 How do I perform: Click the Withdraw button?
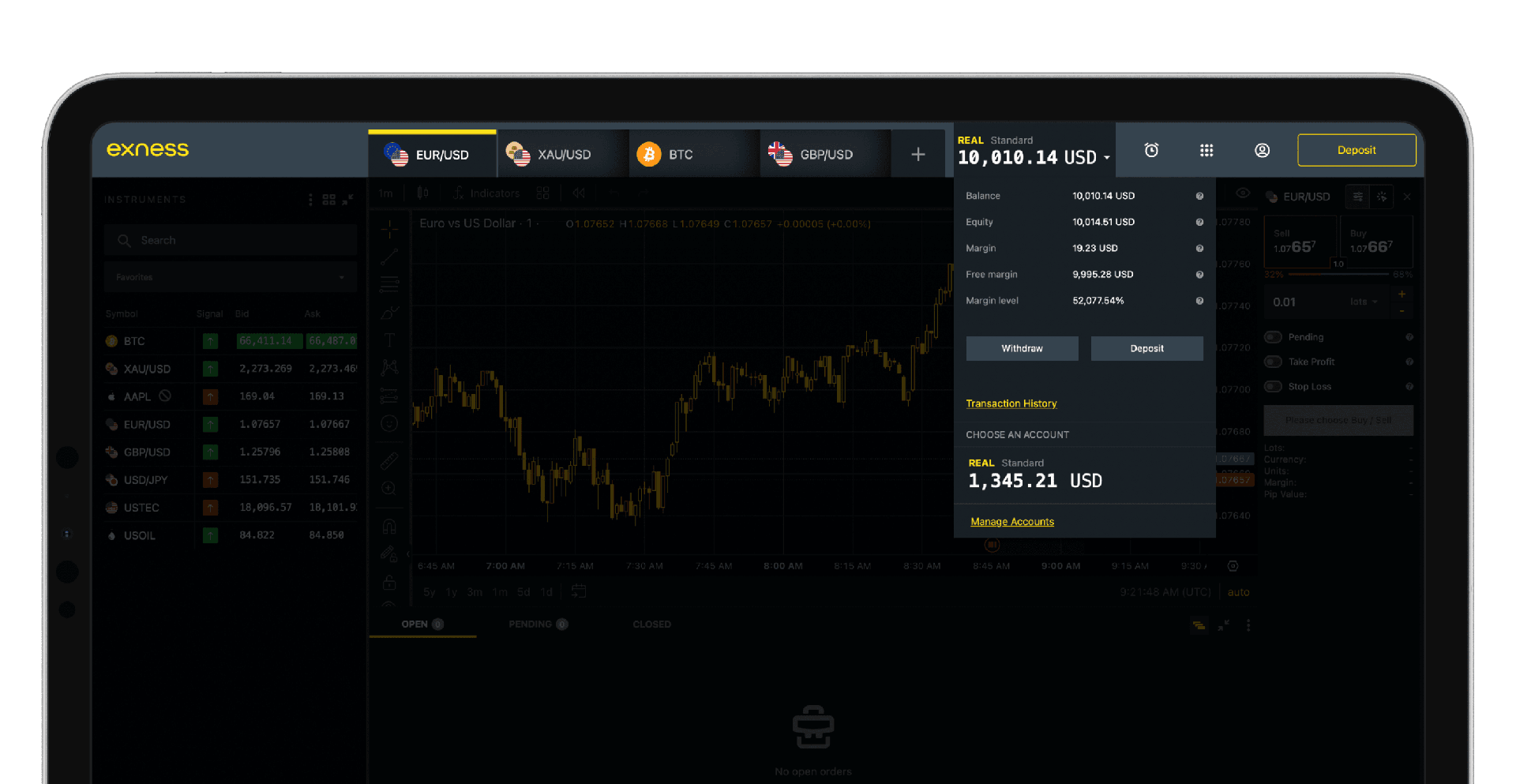1022,348
